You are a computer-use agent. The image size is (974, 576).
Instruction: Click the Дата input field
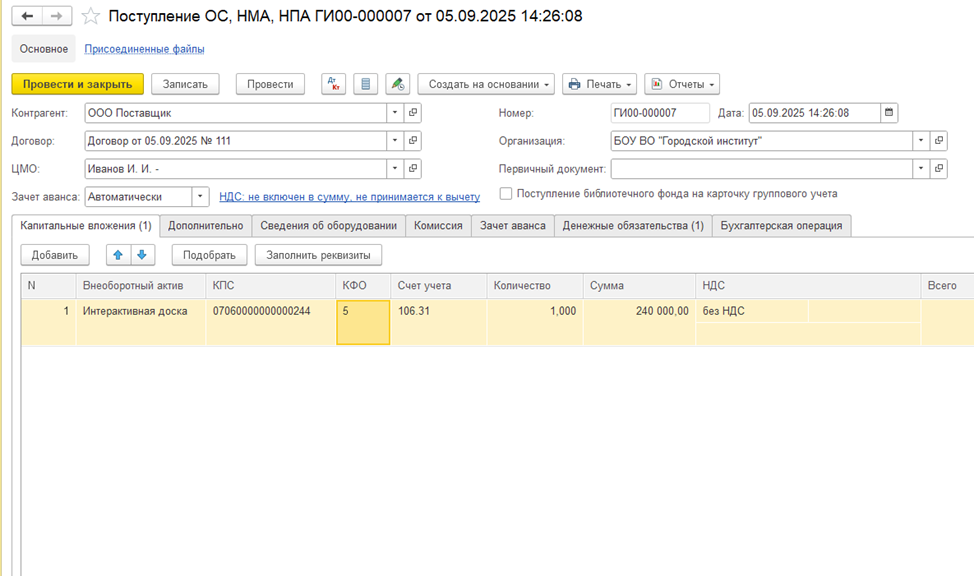point(814,113)
